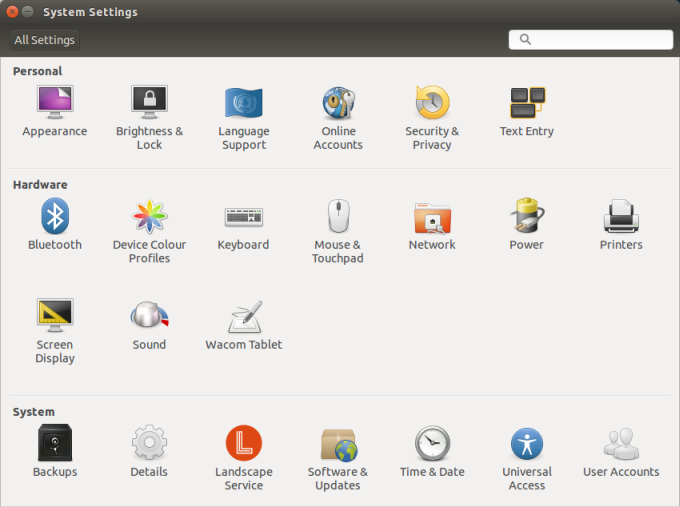The image size is (680, 507).
Task: Open Software & Updates
Action: (x=338, y=443)
